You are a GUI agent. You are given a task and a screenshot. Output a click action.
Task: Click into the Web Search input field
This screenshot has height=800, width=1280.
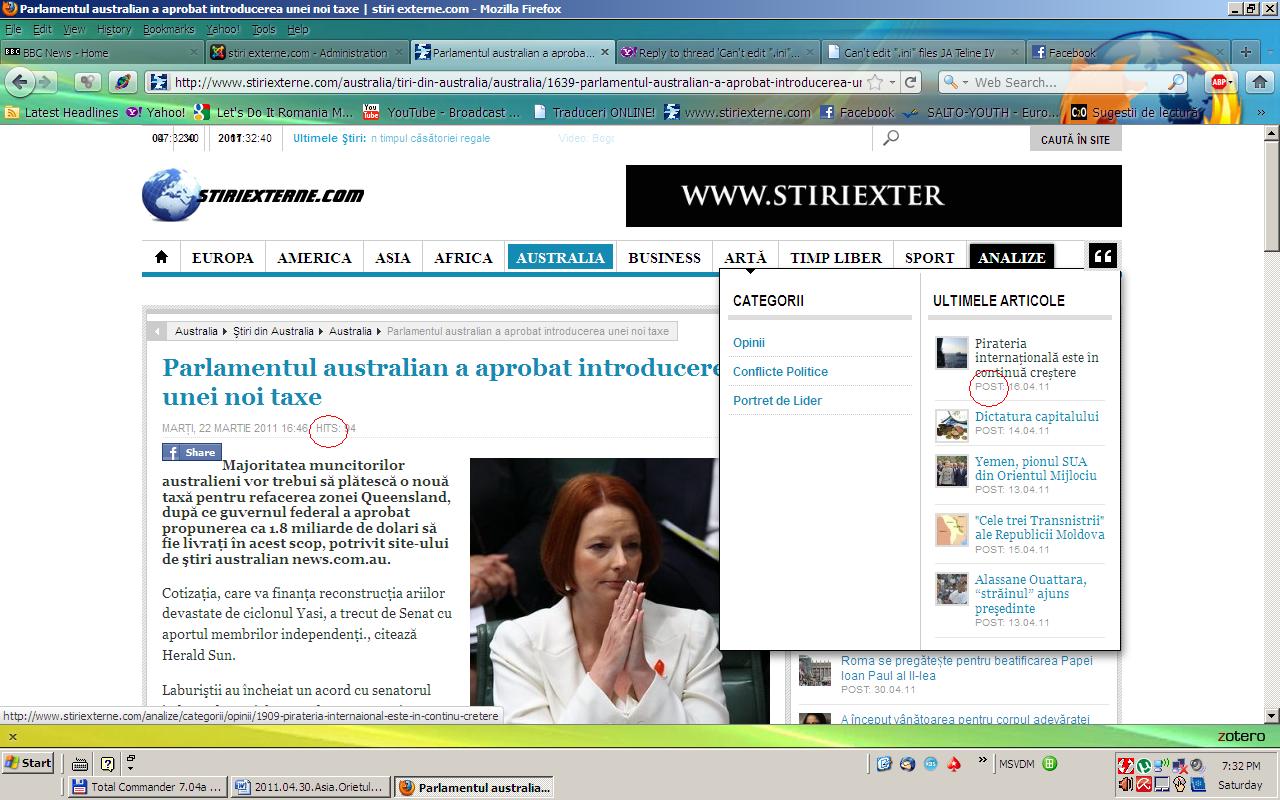[1066, 82]
